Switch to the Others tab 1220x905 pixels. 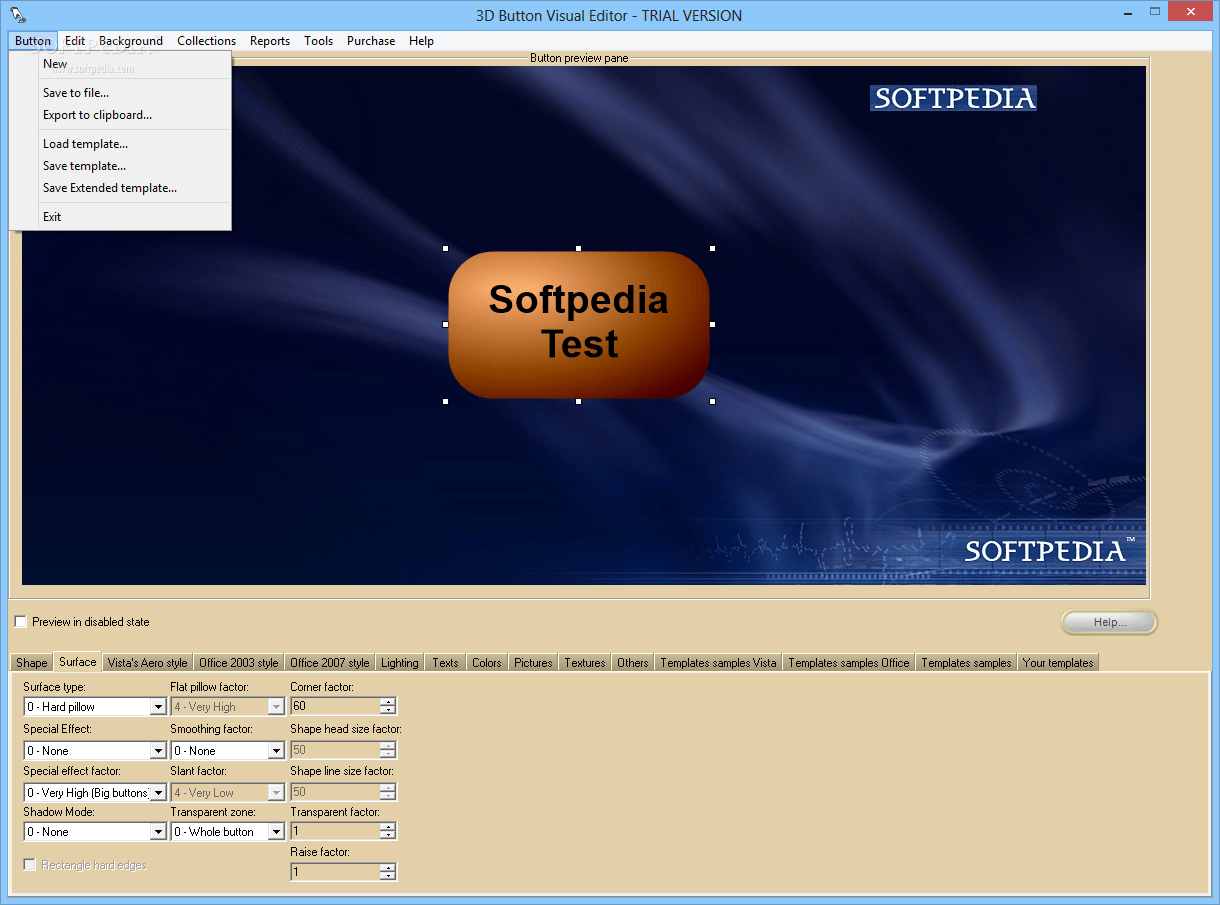coord(632,663)
